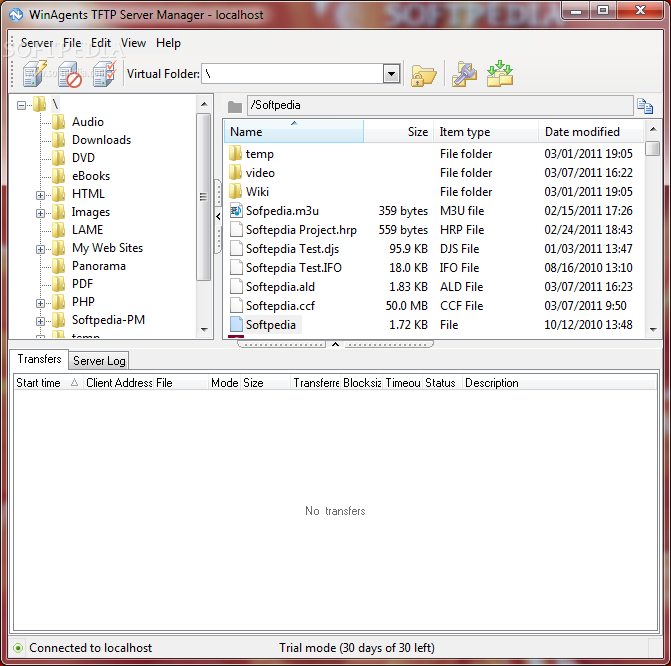Expand the My Web Sites folder
This screenshot has height=666, width=671.
[40, 249]
